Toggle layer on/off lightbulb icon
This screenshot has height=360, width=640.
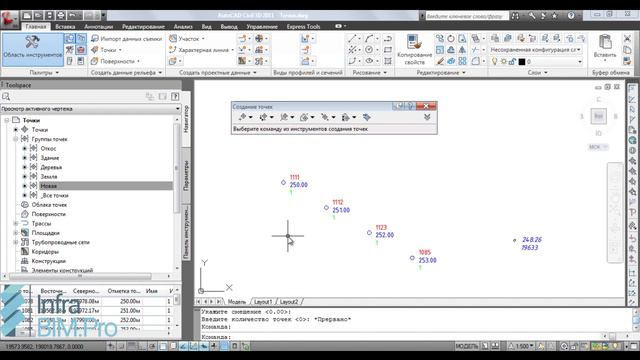click(494, 62)
